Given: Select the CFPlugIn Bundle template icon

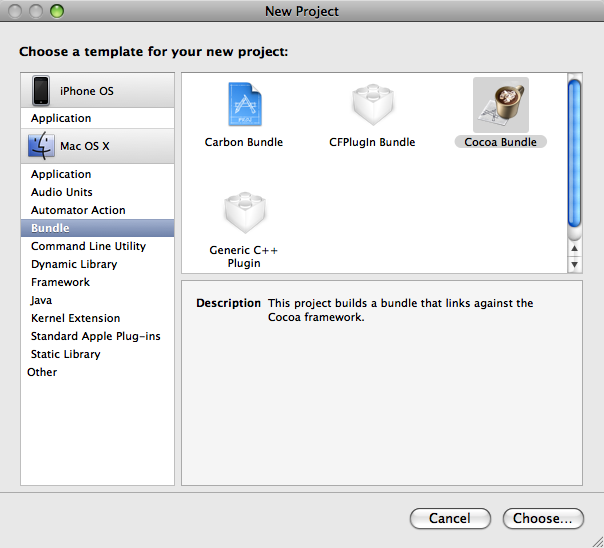Looking at the screenshot, I should pos(372,106).
